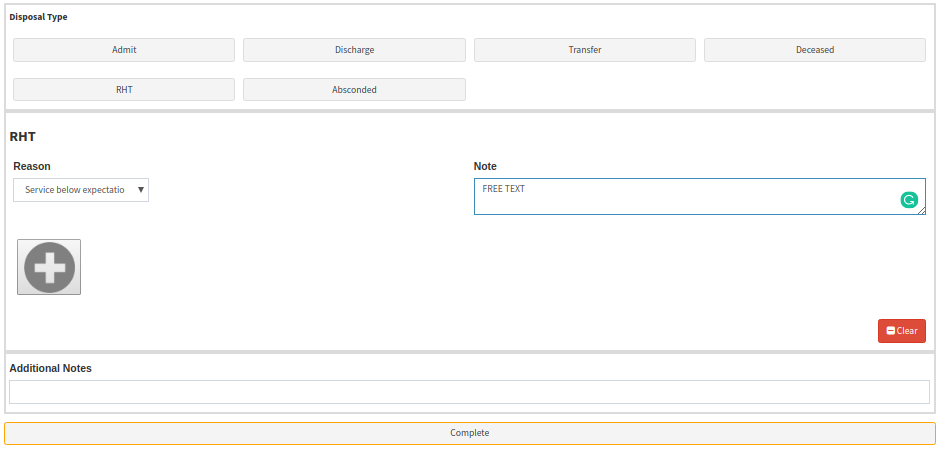The width and height of the screenshot is (941, 449).
Task: Click the green Grammarly icon in Note
Action: (x=908, y=200)
